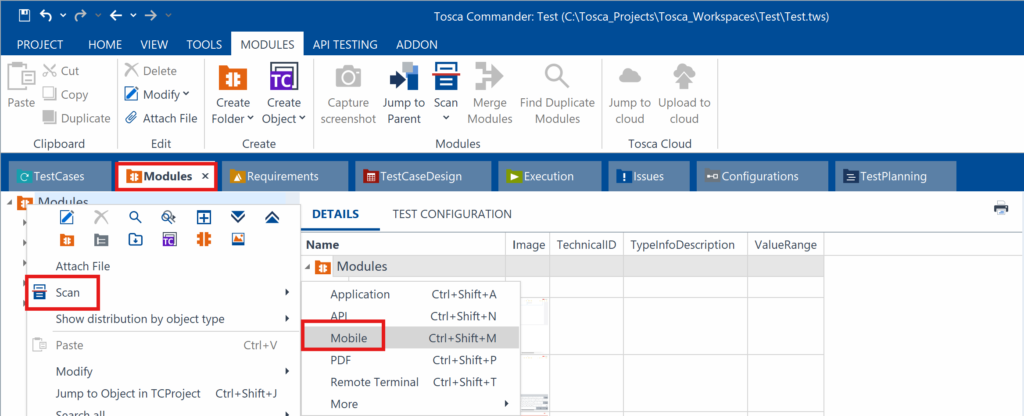Switch to the Execution workspace tab
The width and height of the screenshot is (1024, 416).
pos(549,176)
